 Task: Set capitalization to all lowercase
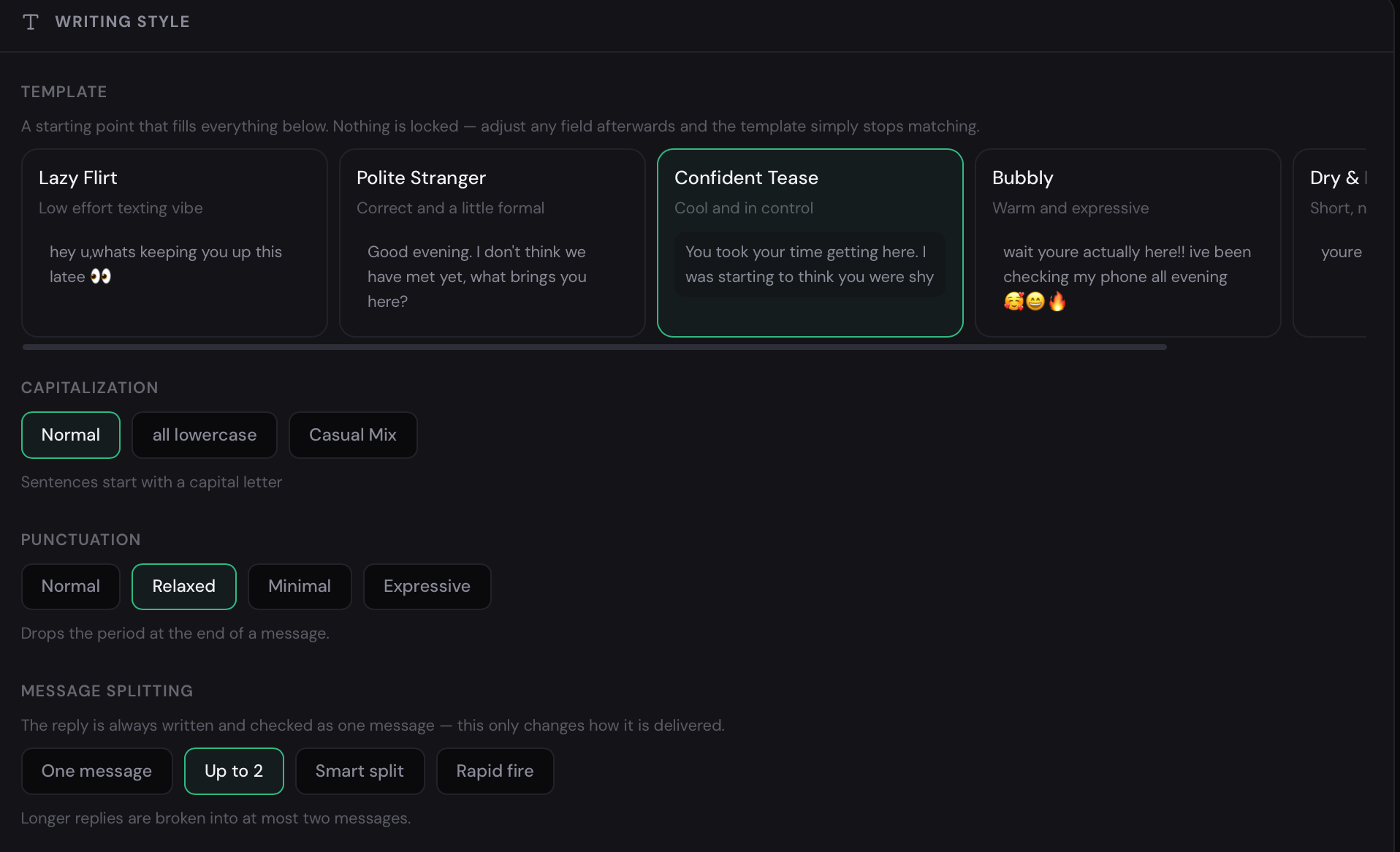[x=205, y=435]
